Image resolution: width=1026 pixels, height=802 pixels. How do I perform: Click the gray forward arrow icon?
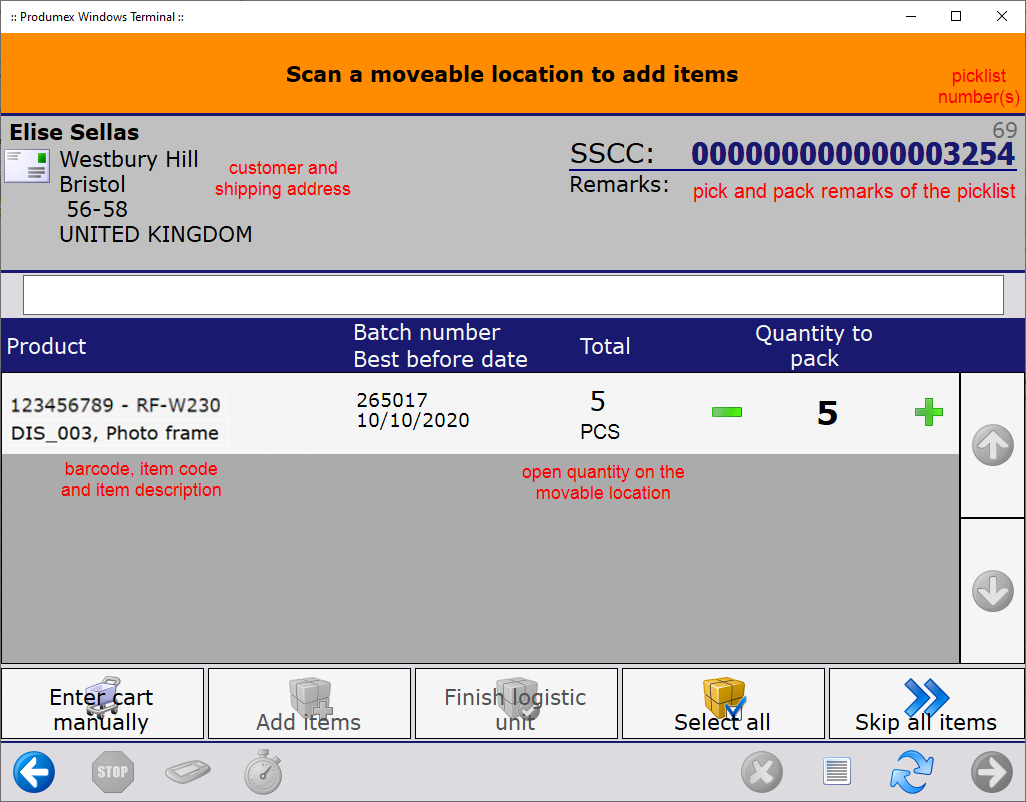(x=991, y=772)
